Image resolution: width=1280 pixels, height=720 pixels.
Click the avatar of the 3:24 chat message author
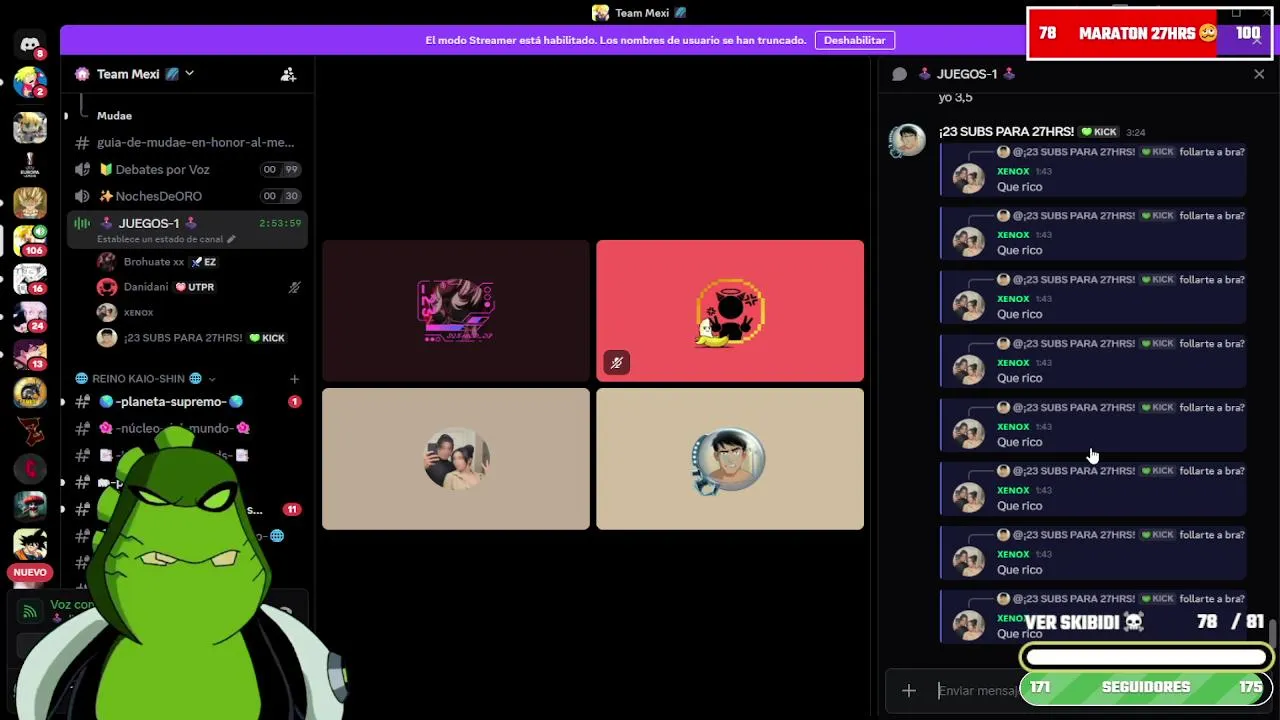tap(908, 141)
